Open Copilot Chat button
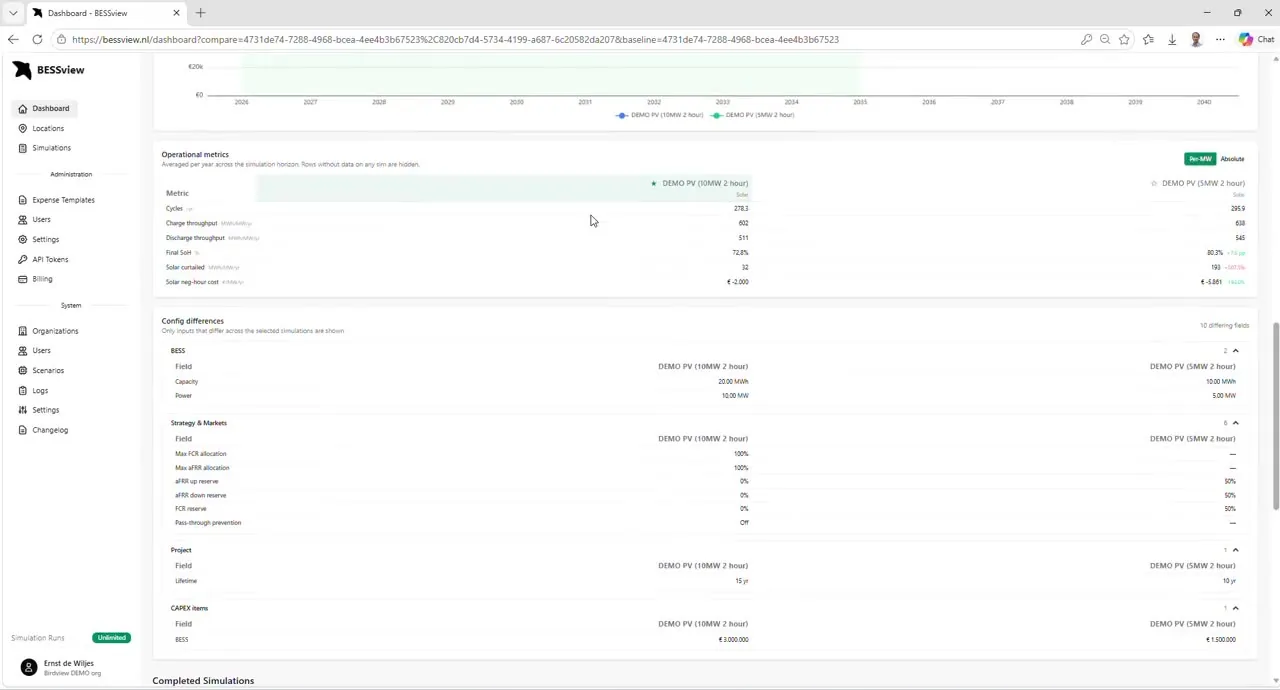This screenshot has height=690, width=1280. click(x=1256, y=39)
